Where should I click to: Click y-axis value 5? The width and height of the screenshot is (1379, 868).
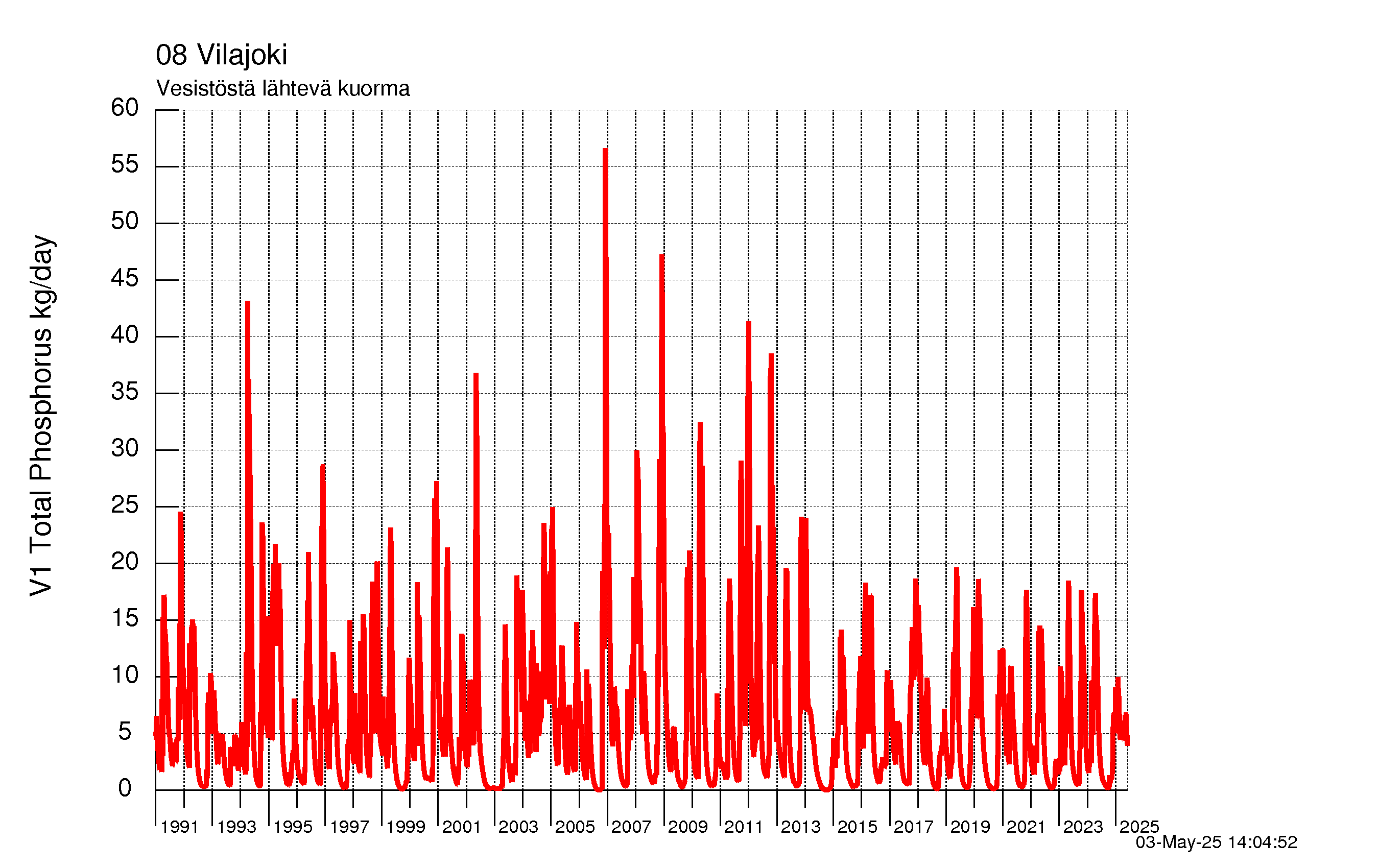coord(125,732)
